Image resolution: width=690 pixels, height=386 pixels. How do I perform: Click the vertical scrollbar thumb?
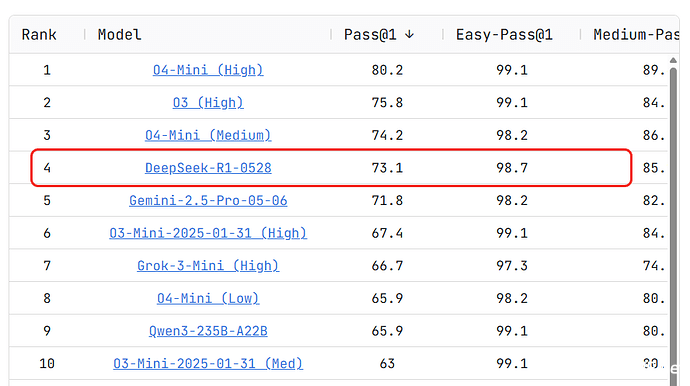673,220
